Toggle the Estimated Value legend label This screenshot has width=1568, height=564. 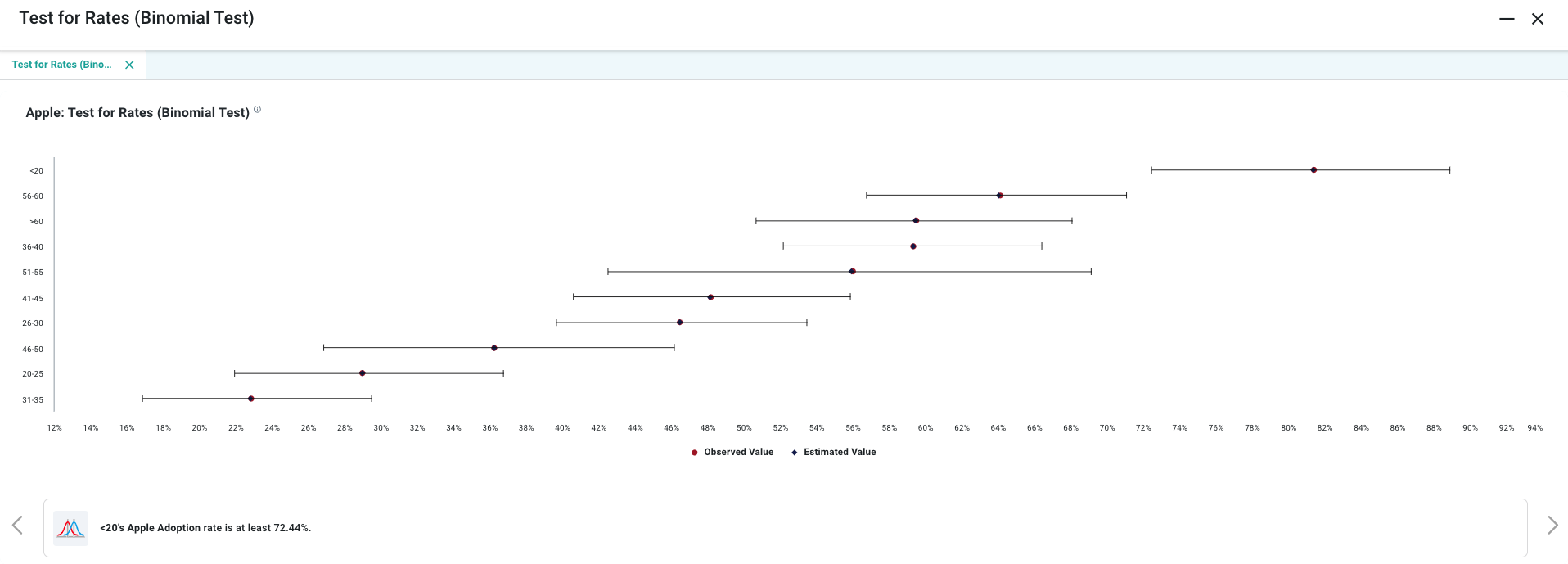(840, 453)
